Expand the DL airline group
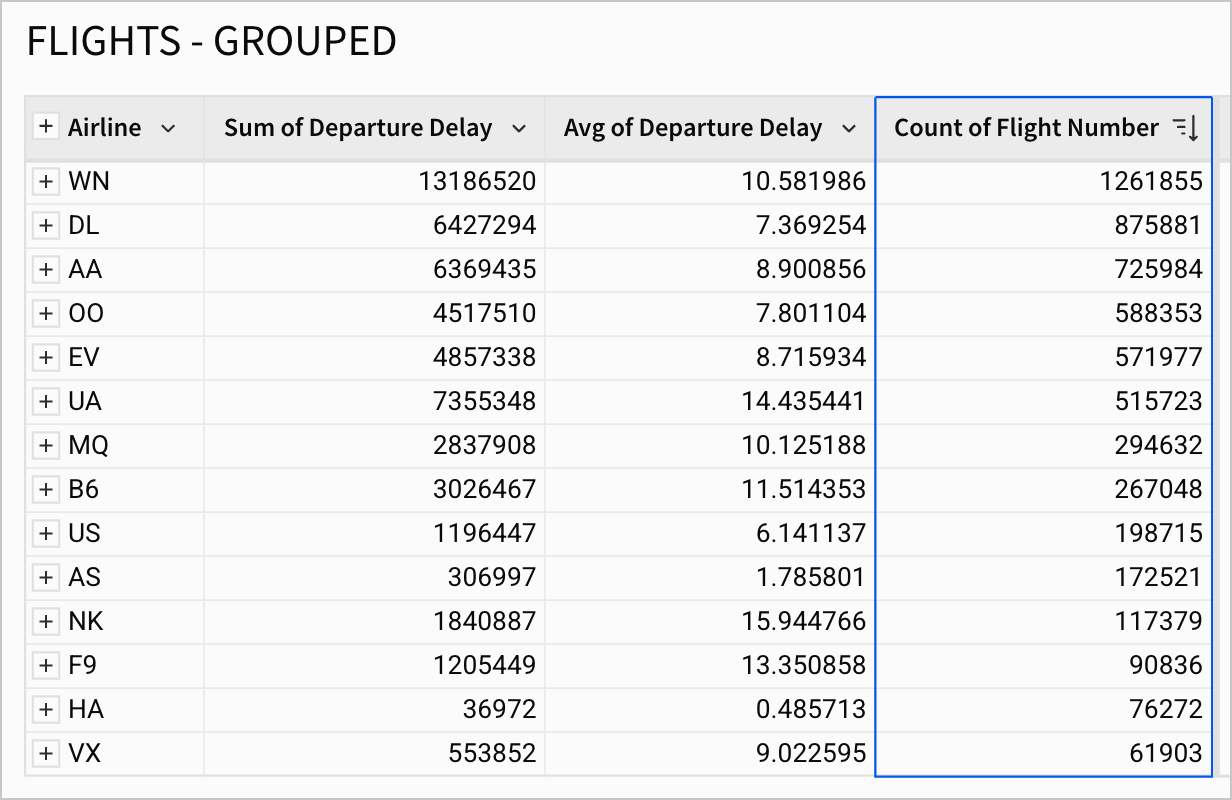Image resolution: width=1232 pixels, height=800 pixels. point(45,226)
